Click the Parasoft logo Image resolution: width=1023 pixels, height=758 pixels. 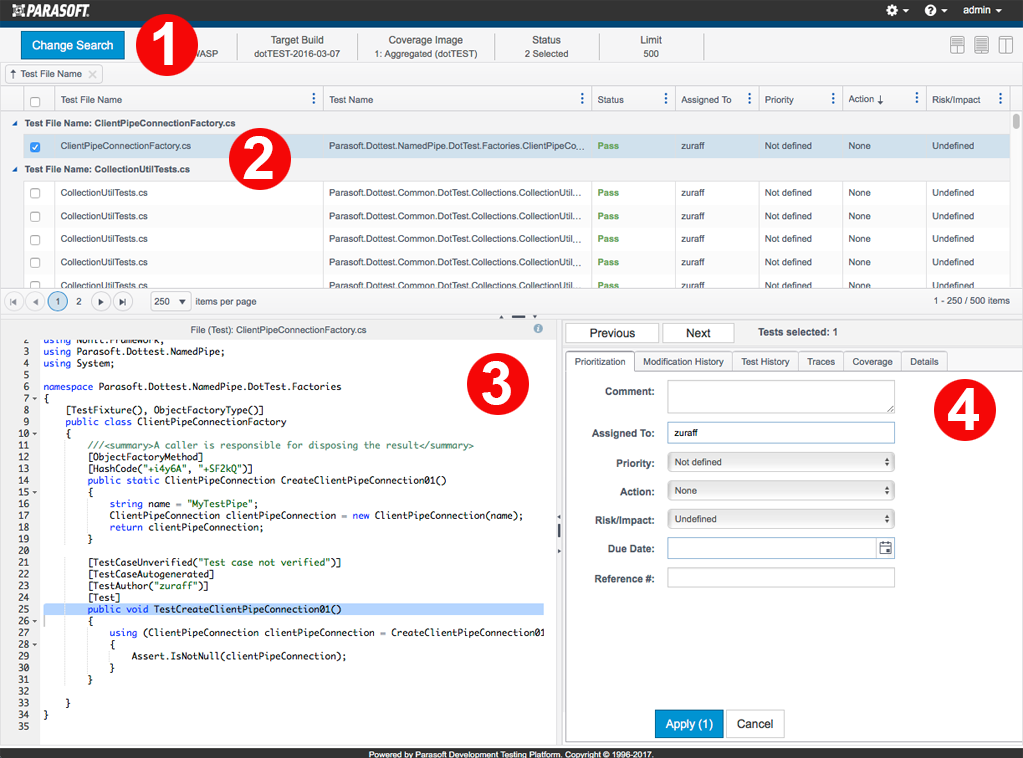pos(51,10)
